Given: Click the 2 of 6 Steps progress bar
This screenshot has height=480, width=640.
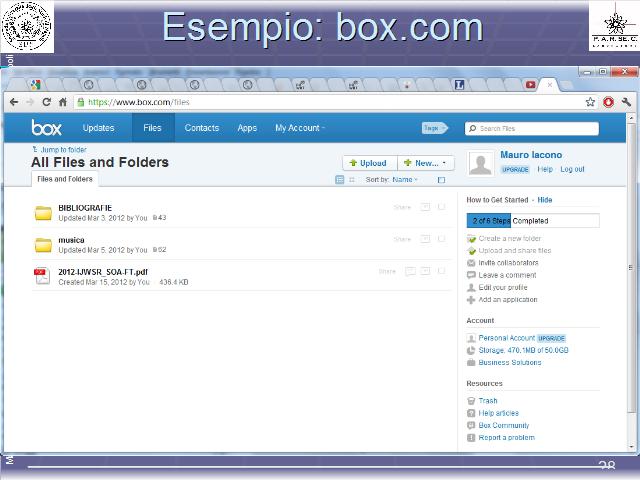Looking at the screenshot, I should point(533,221).
